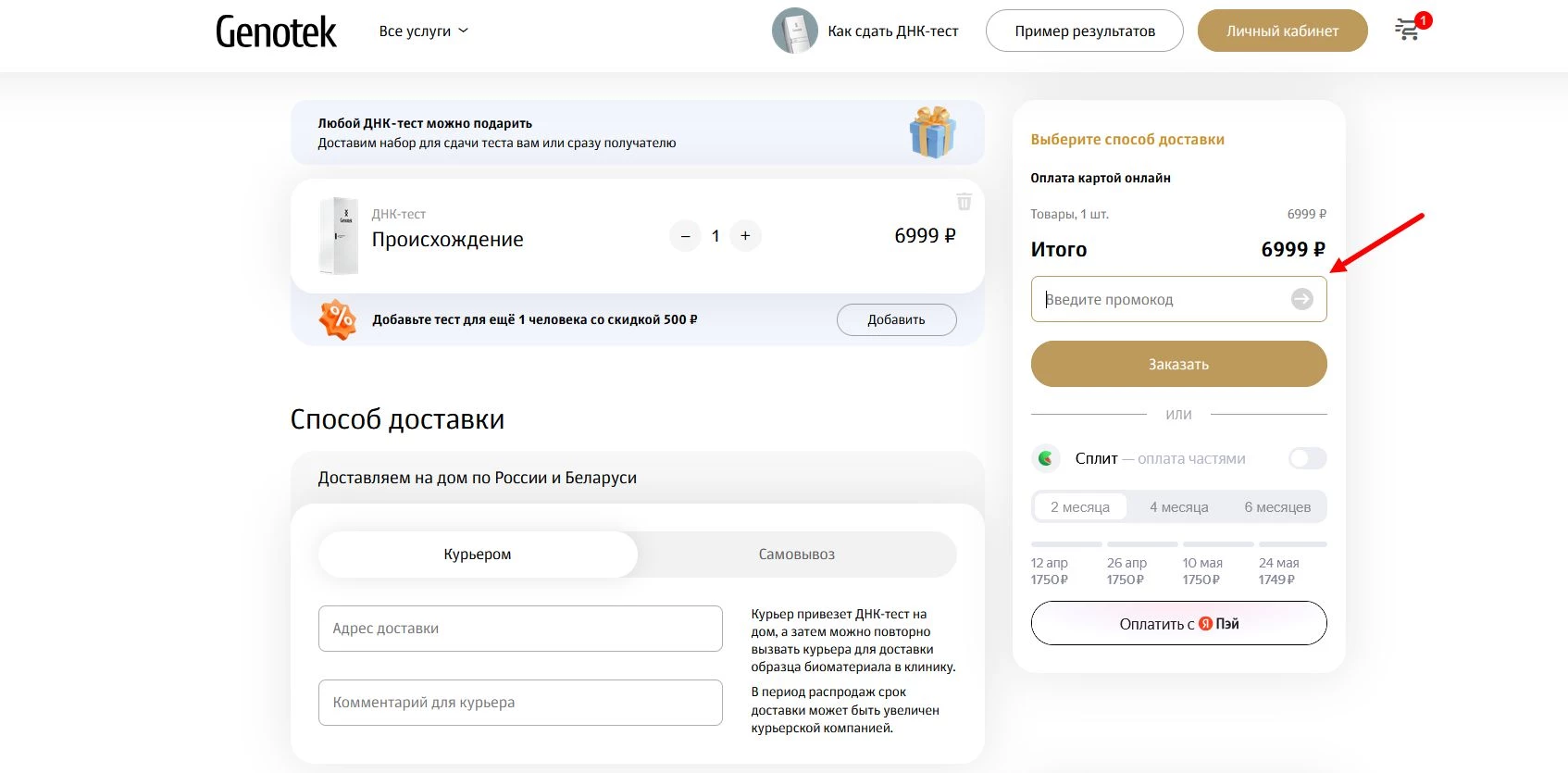This screenshot has width=1568, height=773.
Task: Click the Происхождение product name
Action: (447, 240)
